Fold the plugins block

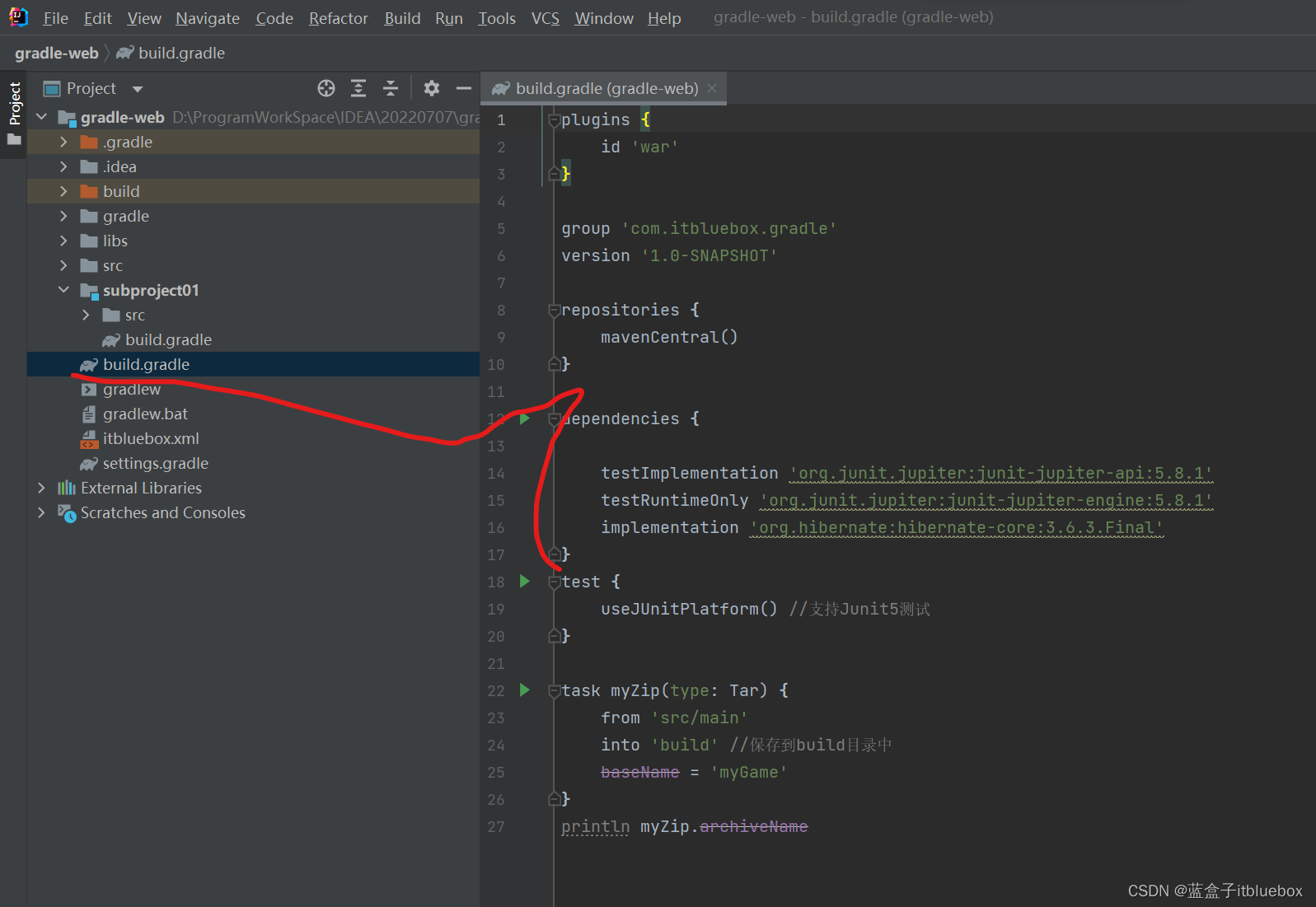pyautogui.click(x=555, y=120)
